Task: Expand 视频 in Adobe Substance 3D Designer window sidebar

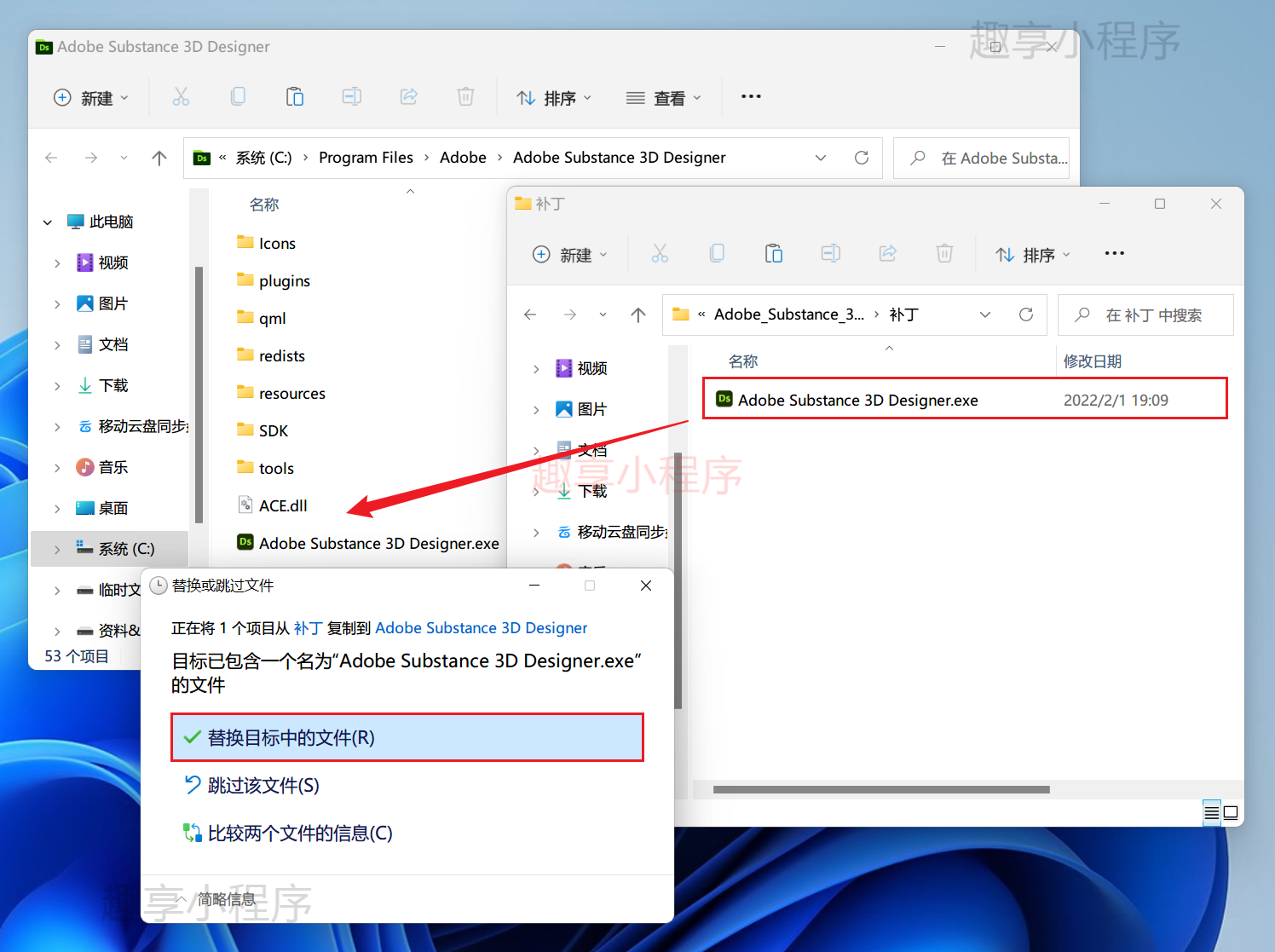Action: 57,263
